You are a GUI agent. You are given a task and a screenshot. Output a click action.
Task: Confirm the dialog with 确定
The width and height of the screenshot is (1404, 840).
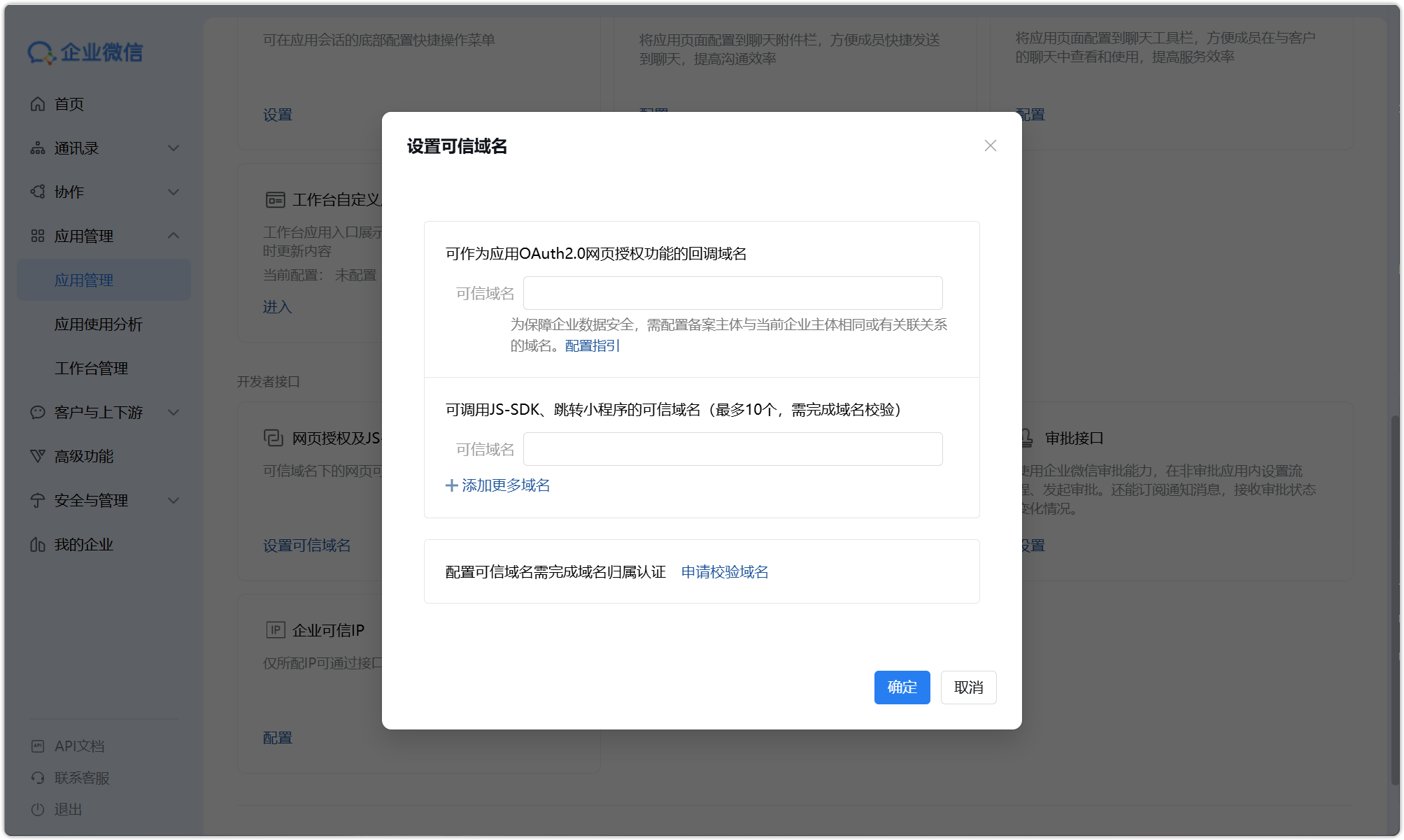tap(902, 688)
